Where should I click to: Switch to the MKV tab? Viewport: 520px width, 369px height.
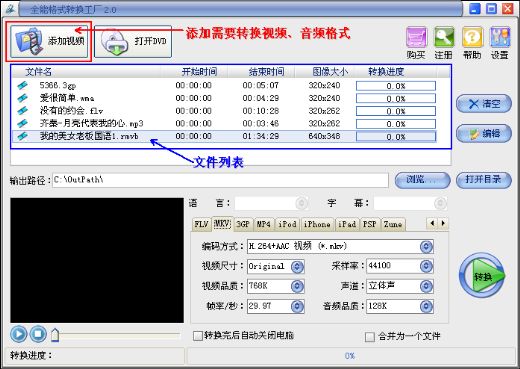pyautogui.click(x=222, y=223)
